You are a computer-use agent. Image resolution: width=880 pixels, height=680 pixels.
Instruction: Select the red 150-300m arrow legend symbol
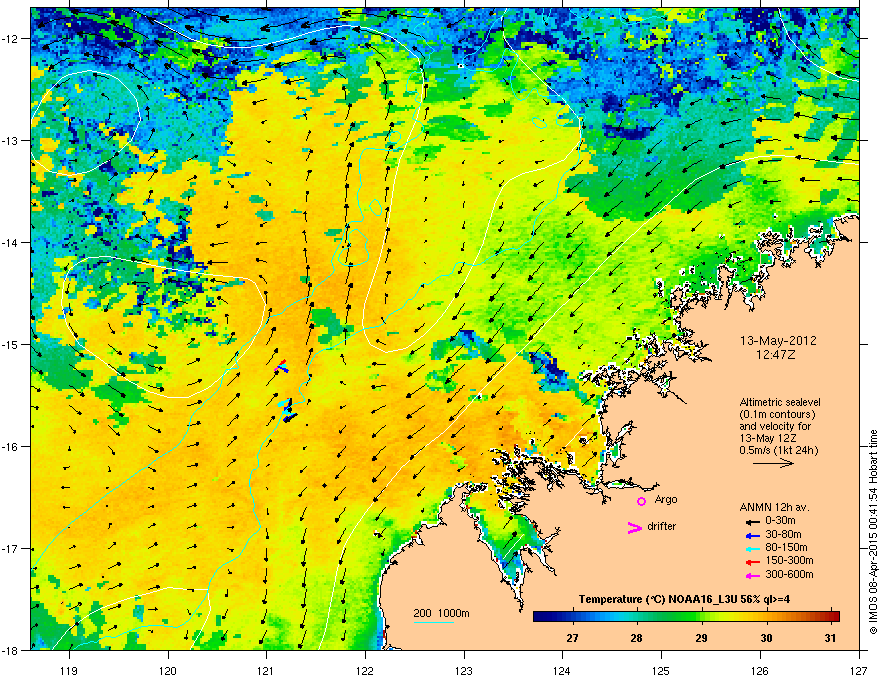coord(751,561)
